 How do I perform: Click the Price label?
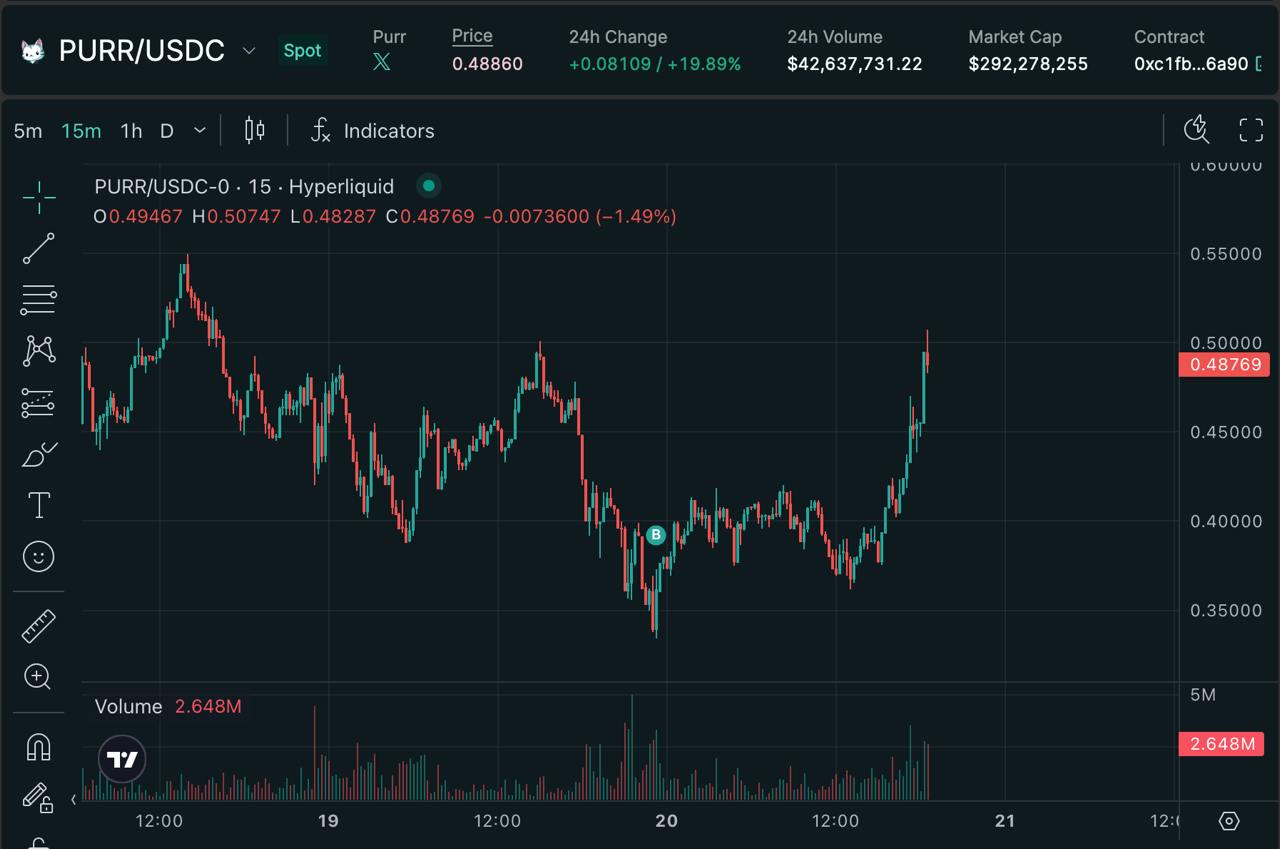click(472, 36)
